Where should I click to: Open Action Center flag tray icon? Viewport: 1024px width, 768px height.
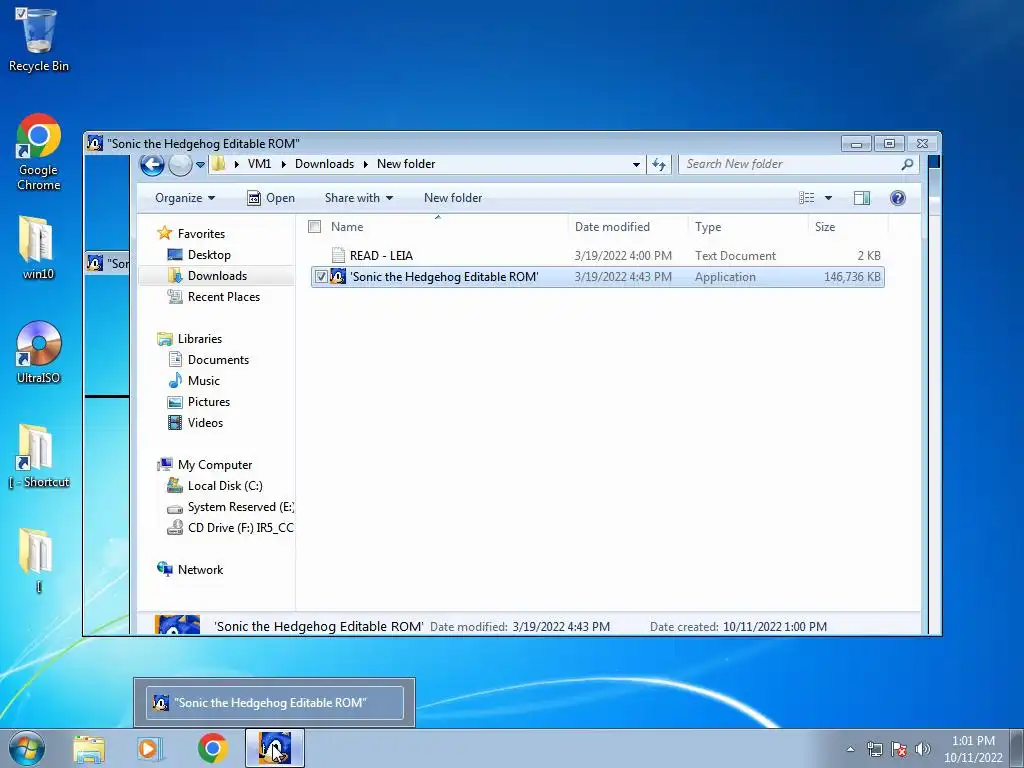point(899,749)
